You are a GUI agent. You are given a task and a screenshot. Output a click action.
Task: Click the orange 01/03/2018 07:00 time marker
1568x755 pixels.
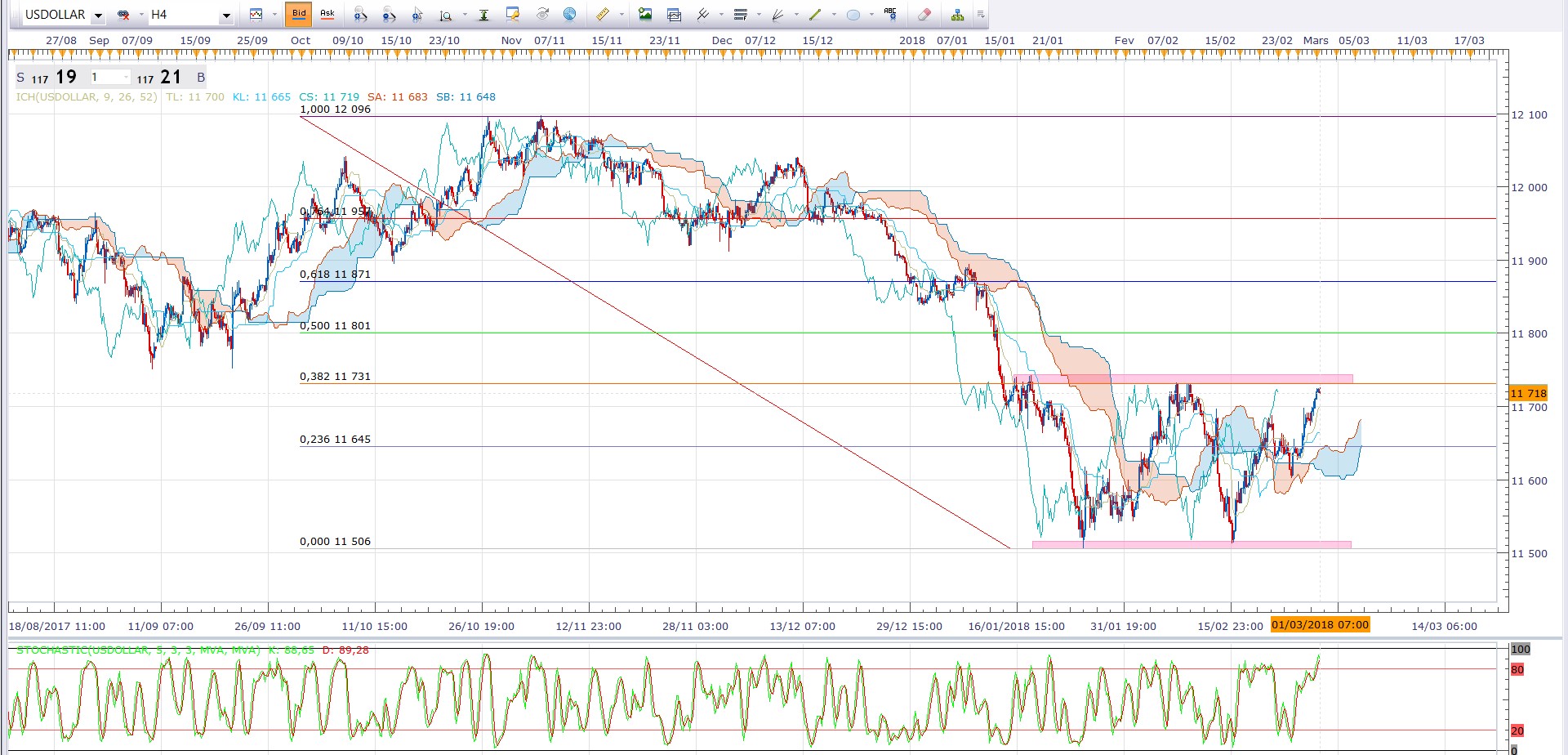point(1320,625)
